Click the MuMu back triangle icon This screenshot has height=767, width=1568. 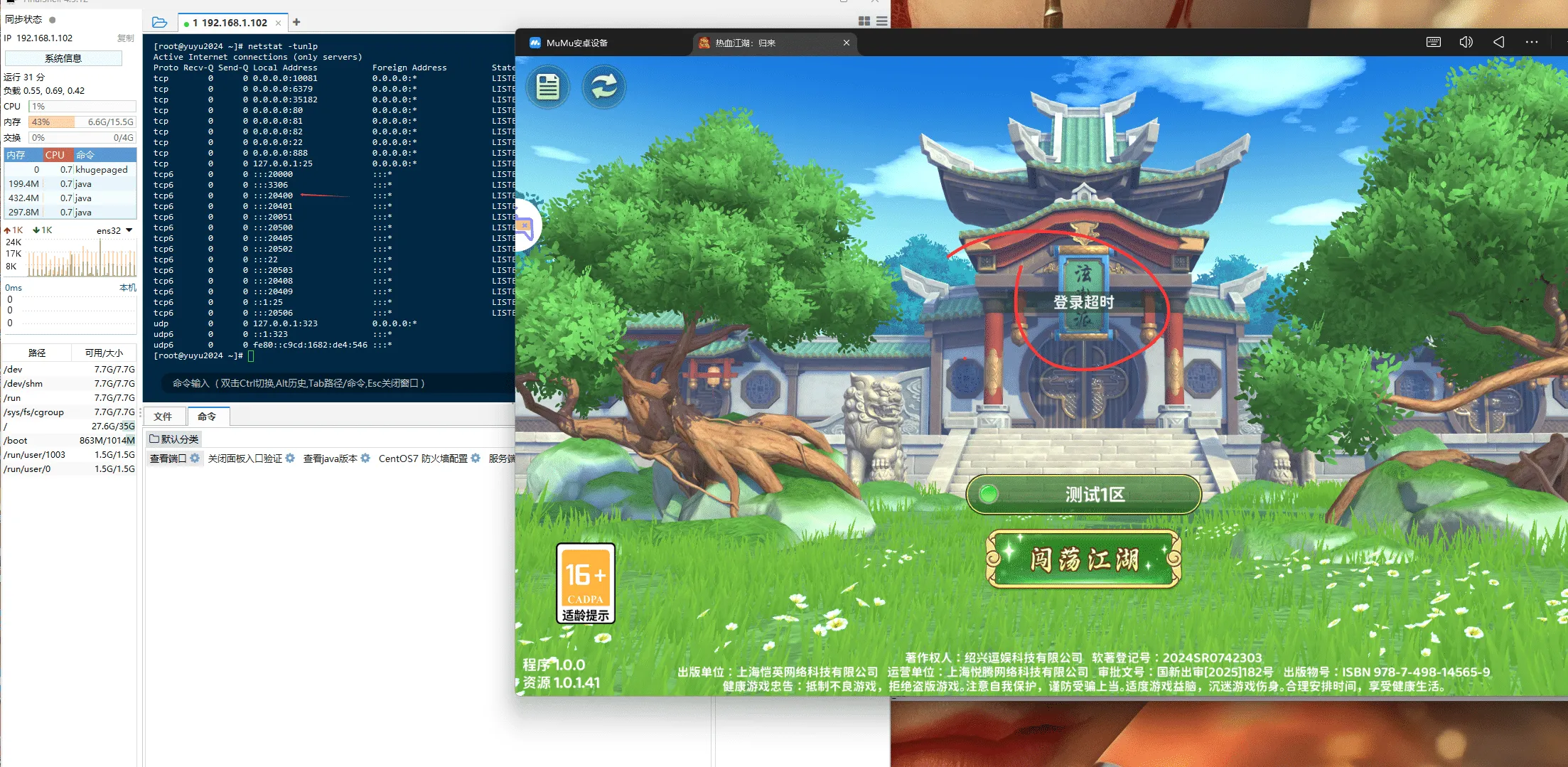[1498, 43]
